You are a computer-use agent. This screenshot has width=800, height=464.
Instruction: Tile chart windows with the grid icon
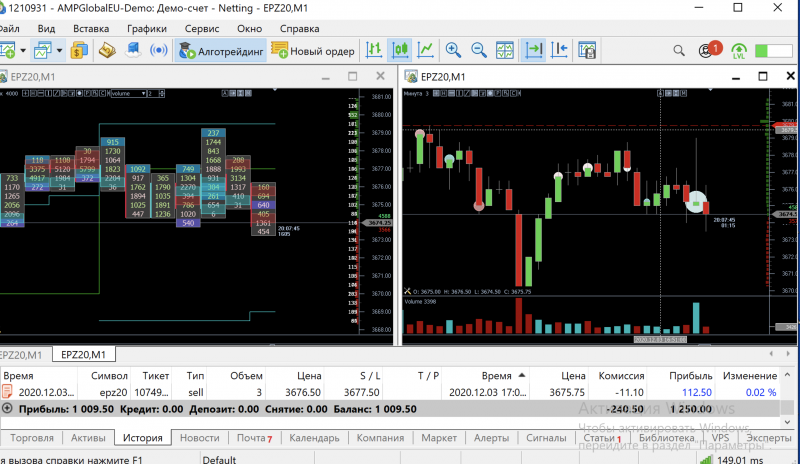505,50
